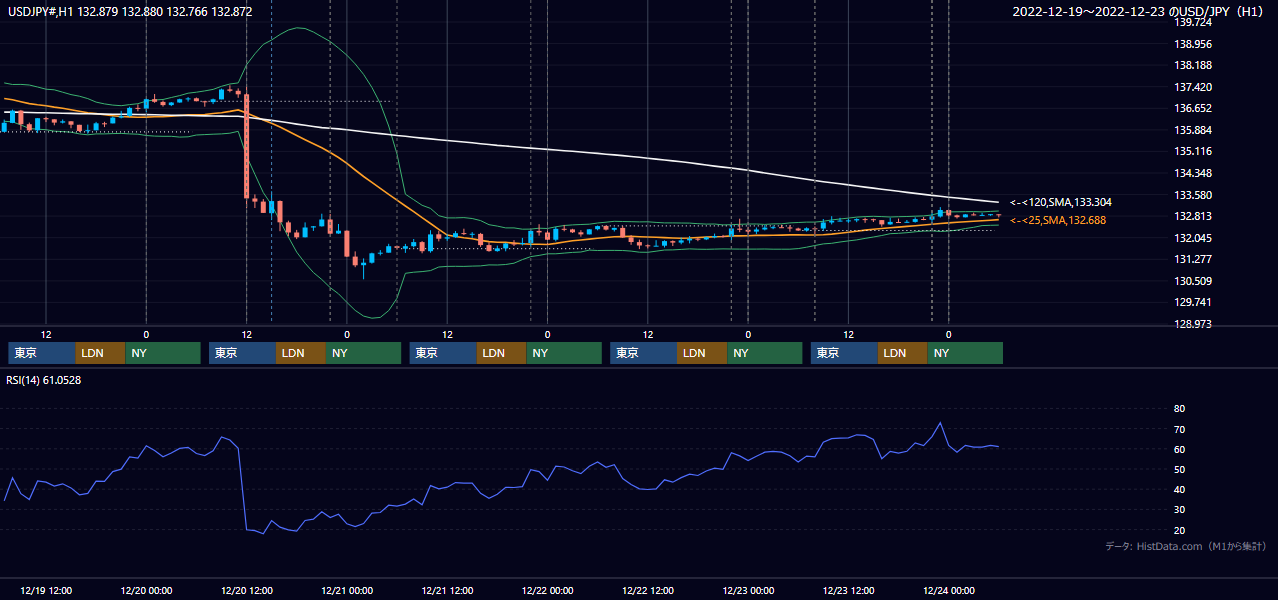Select the 139.724 price axis label
Image resolution: width=1278 pixels, height=600 pixels.
[1193, 22]
